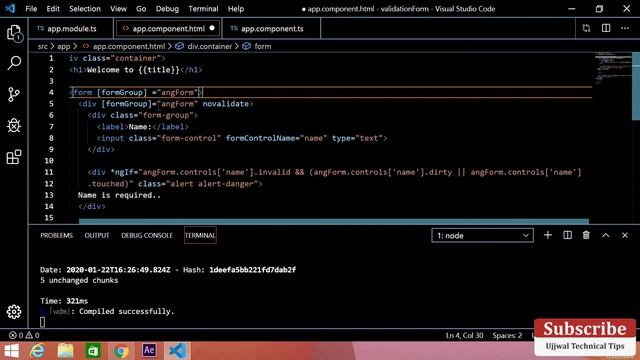Screen dimensions: 640x360
Task: Click the errors and warnings status indicator
Action: 24,335
